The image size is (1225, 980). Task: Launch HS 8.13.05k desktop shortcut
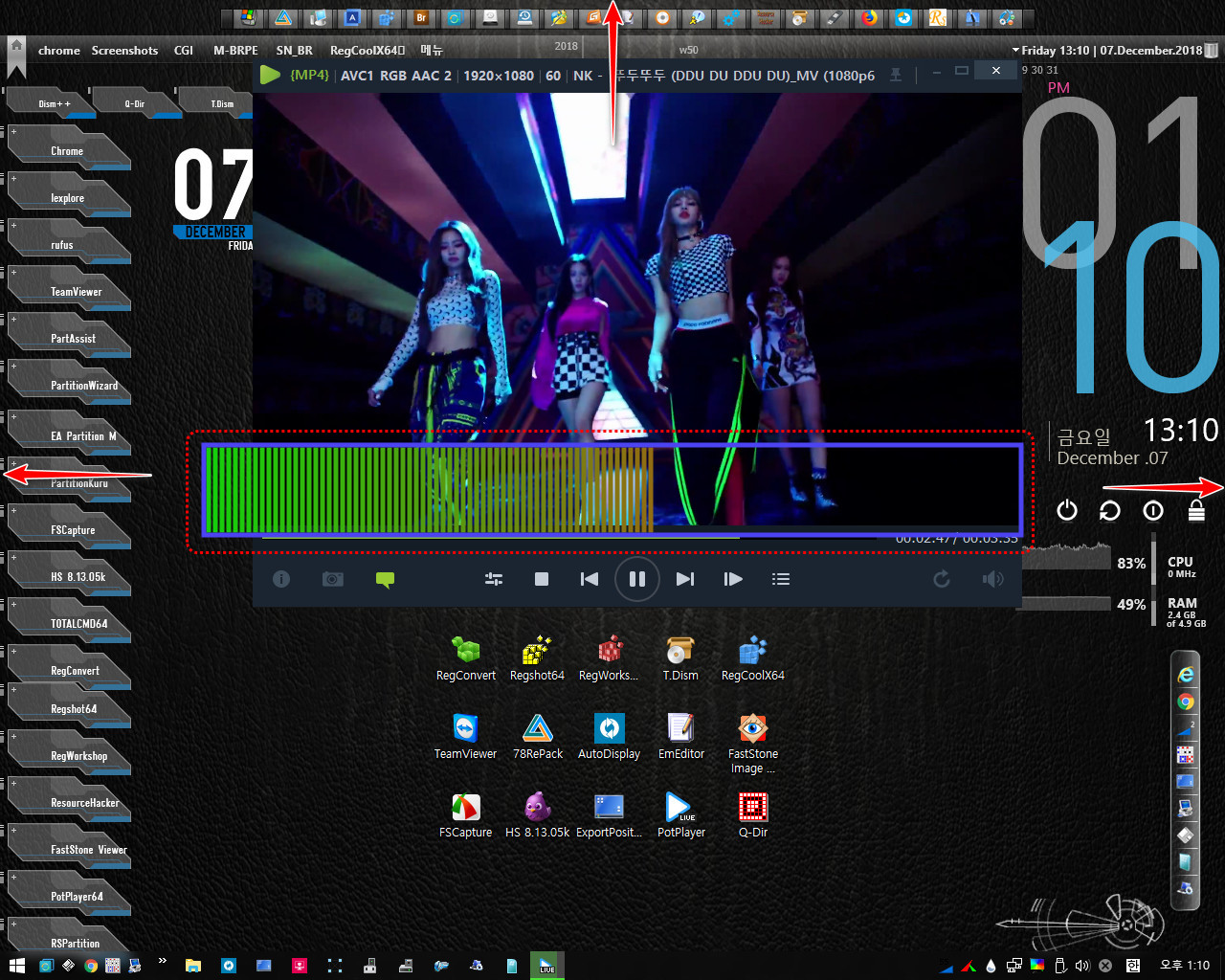(538, 815)
